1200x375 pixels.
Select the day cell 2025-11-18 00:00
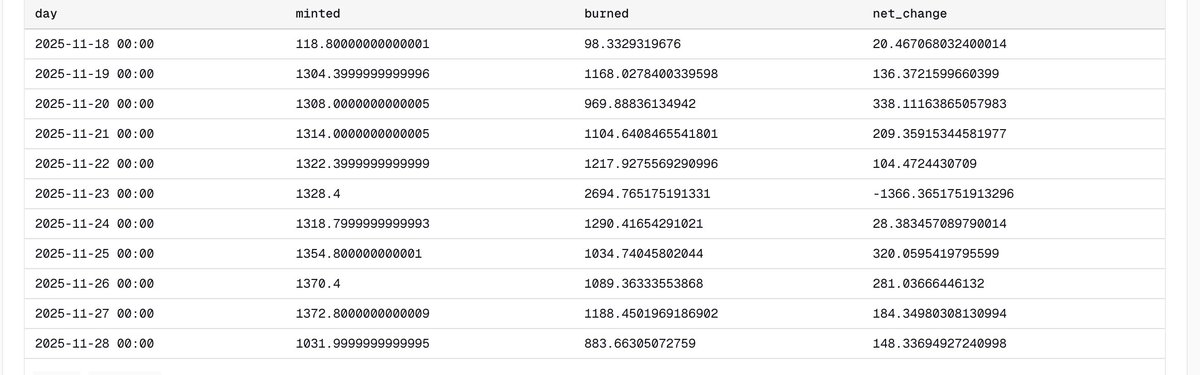point(94,44)
